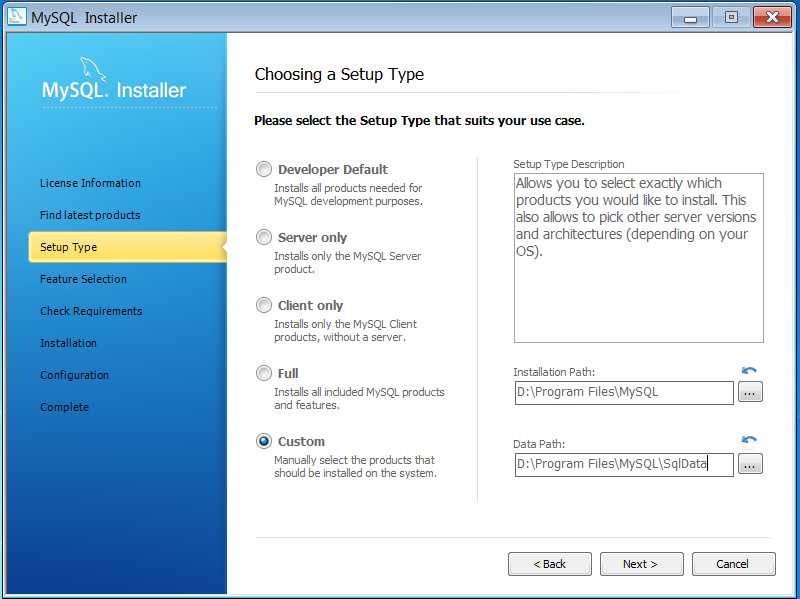800x599 pixels.
Task: Select the Setup Type step in sidebar
Action: point(128,247)
